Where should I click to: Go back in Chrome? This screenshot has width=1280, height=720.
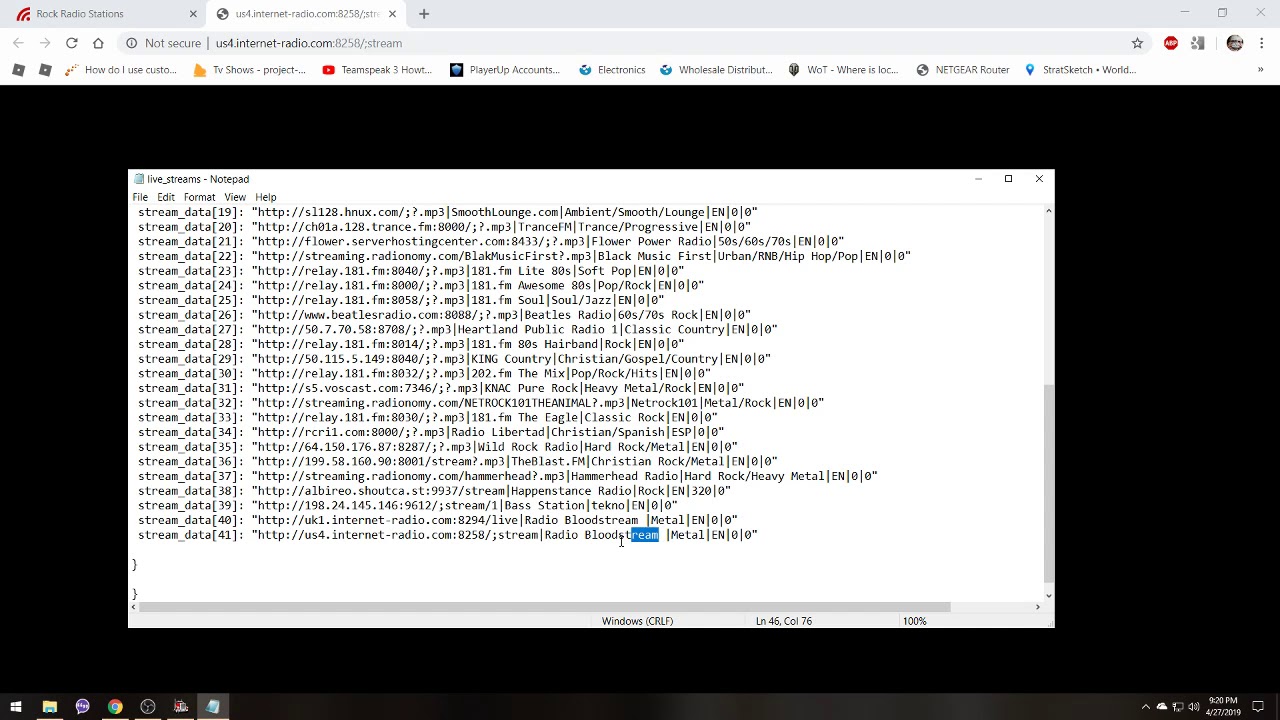pyautogui.click(x=18, y=43)
